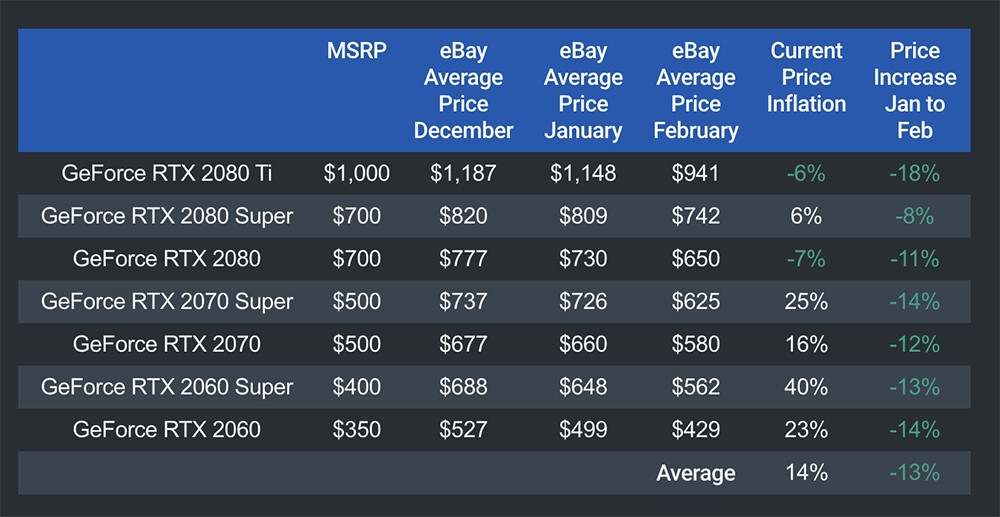Click the GeForce RTX 2080 Ti row label

tap(167, 174)
